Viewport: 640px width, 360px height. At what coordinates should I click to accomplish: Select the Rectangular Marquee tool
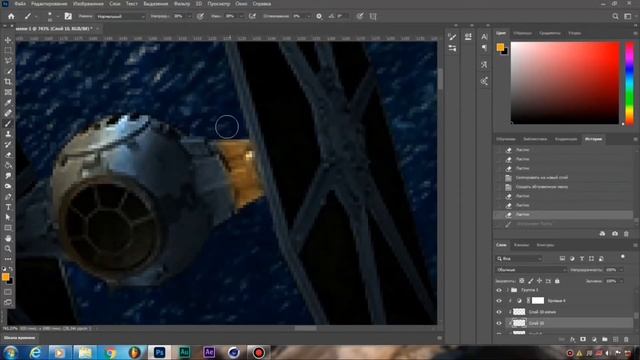(x=8, y=50)
